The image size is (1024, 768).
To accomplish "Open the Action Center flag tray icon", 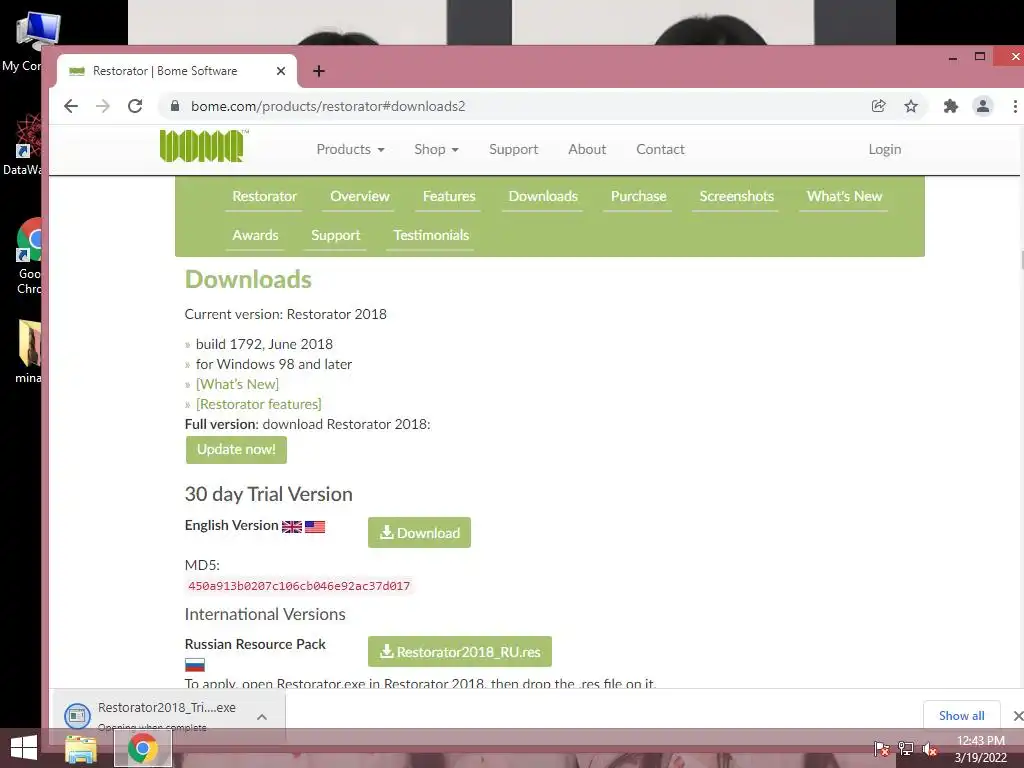I will pyautogui.click(x=881, y=749).
